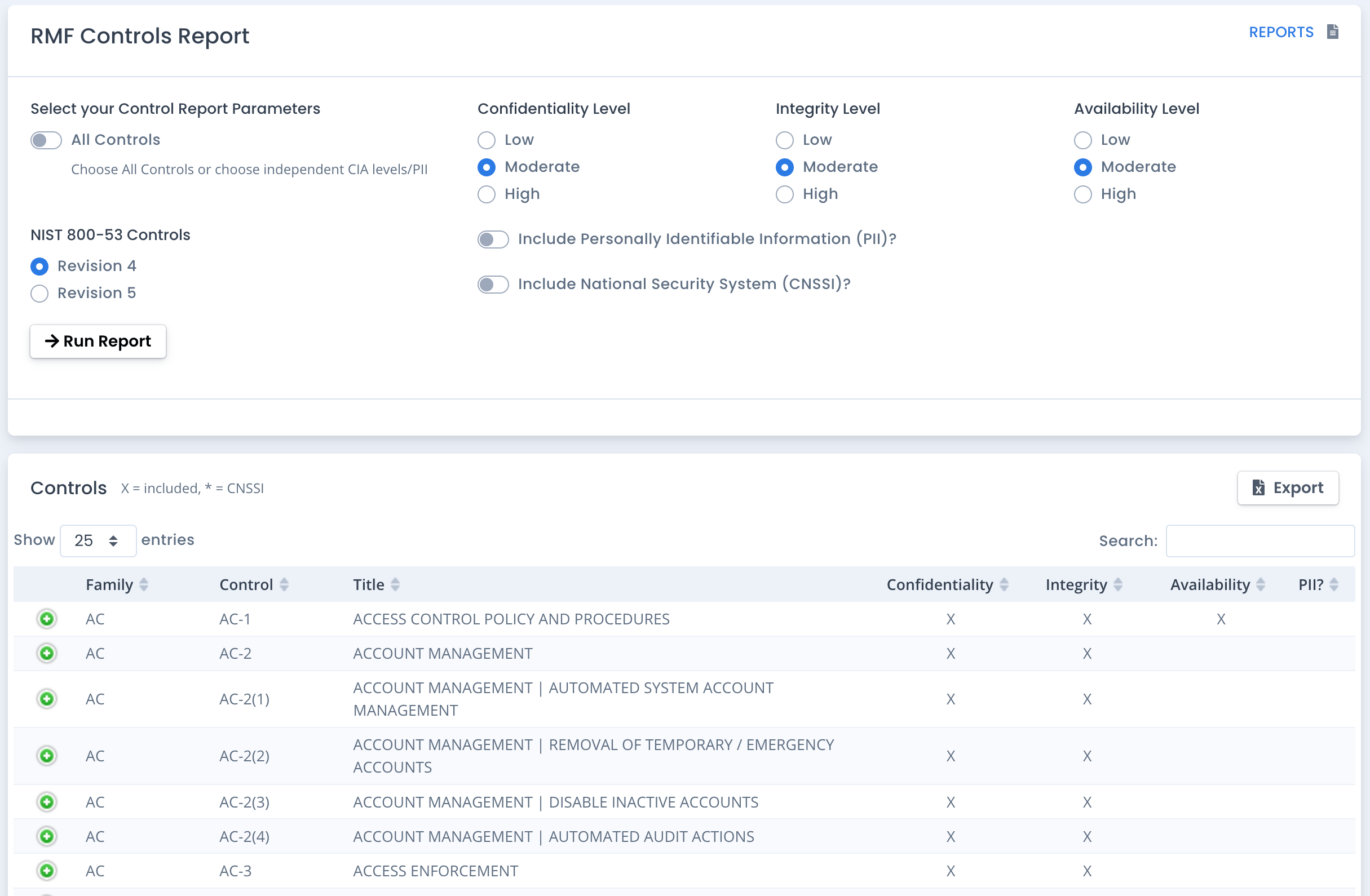
Task: Expand the AC-2(1) row green plus icon
Action: 47,699
